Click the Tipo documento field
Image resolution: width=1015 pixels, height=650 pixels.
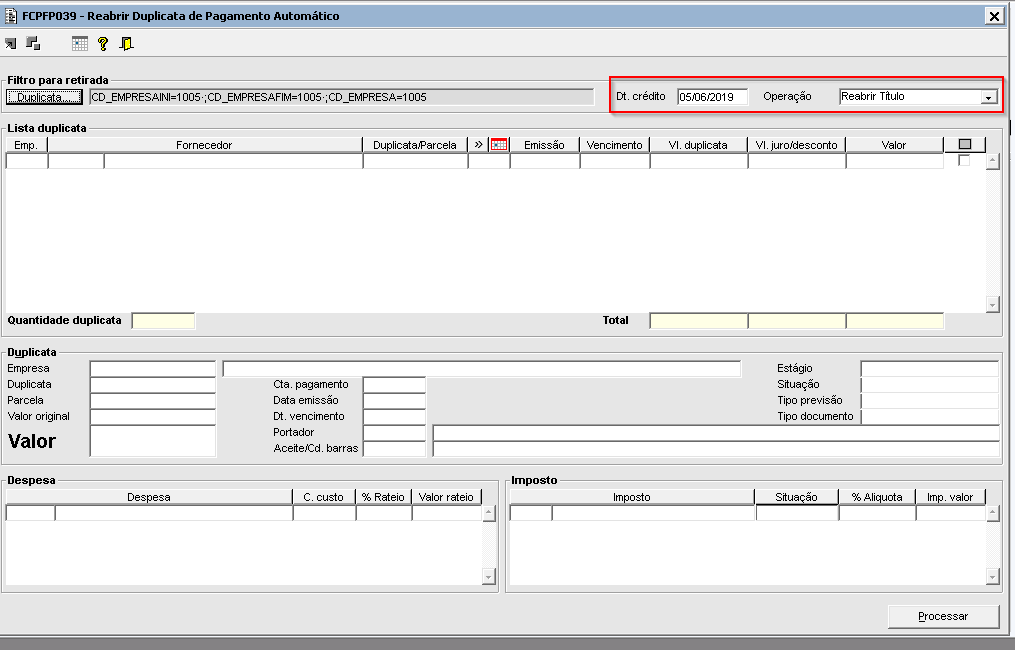click(x=930, y=416)
